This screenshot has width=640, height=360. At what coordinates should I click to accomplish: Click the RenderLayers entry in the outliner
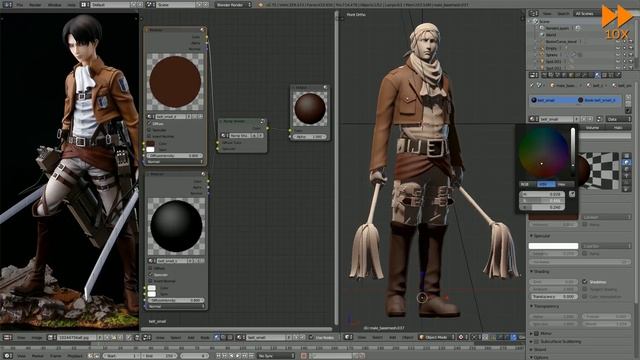pos(557,28)
